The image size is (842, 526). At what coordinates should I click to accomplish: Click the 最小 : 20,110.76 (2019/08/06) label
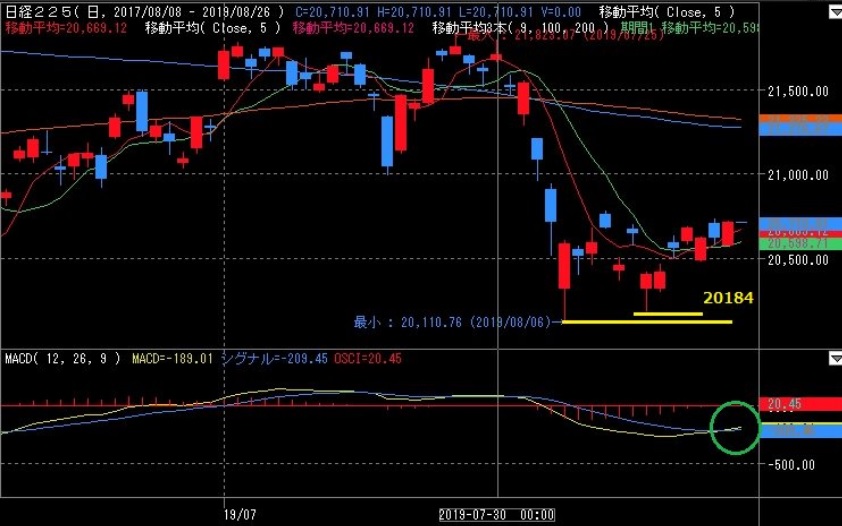tap(452, 322)
